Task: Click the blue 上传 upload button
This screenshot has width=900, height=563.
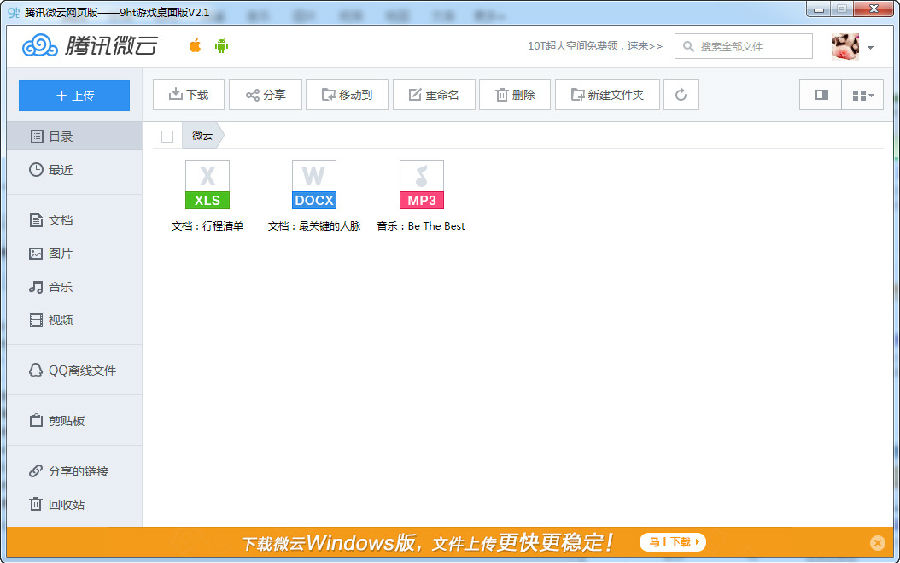Action: pyautogui.click(x=75, y=95)
